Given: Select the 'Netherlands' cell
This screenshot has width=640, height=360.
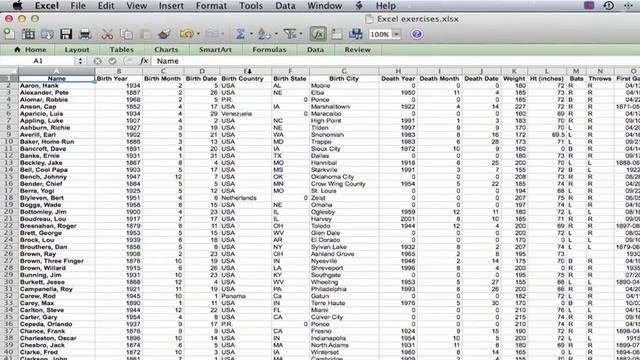Looking at the screenshot, I should click(x=246, y=198).
